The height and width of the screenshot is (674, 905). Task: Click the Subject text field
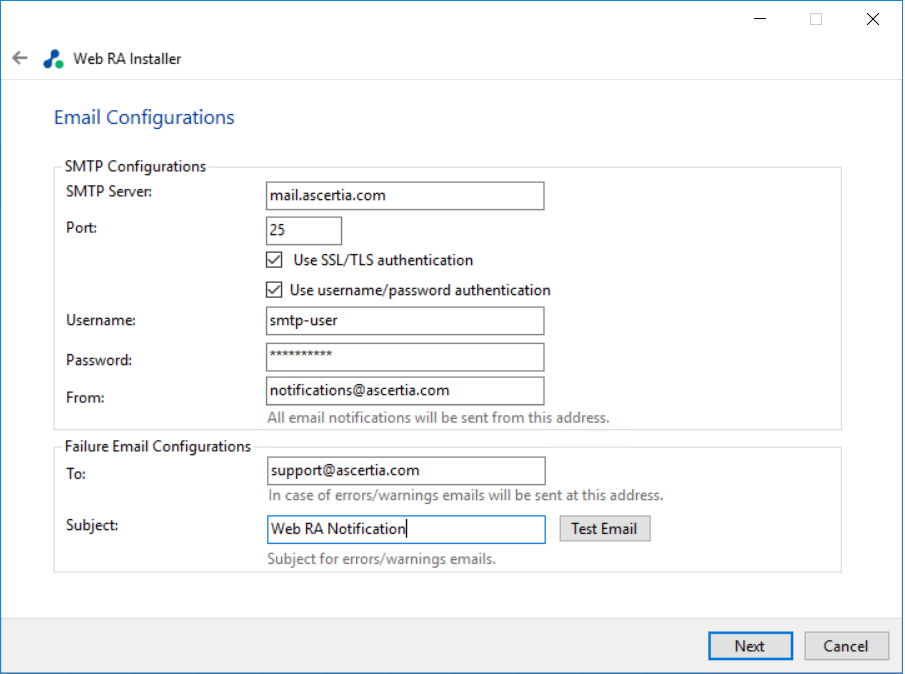coord(405,529)
